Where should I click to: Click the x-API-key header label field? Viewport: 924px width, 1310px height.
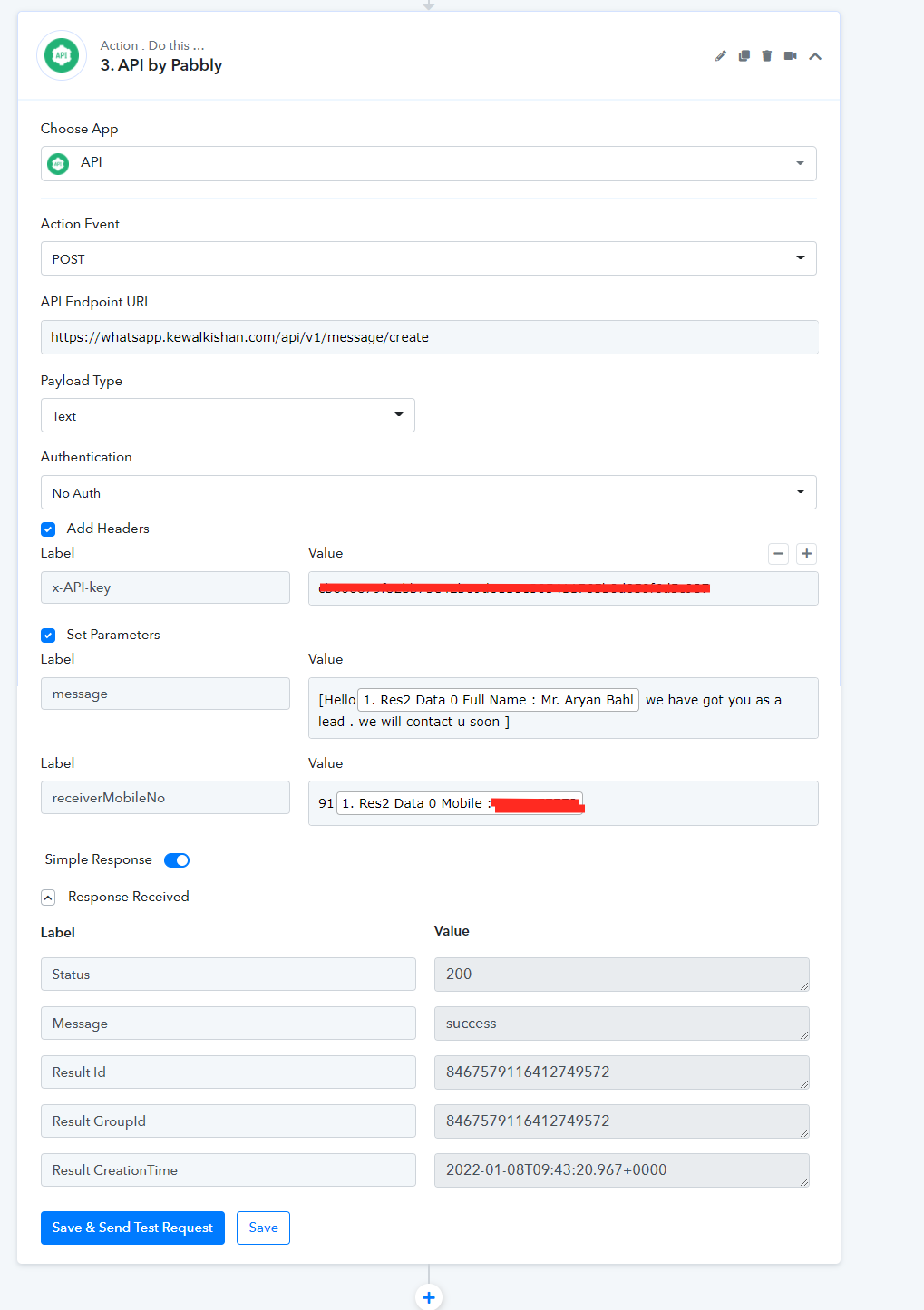pyautogui.click(x=165, y=587)
